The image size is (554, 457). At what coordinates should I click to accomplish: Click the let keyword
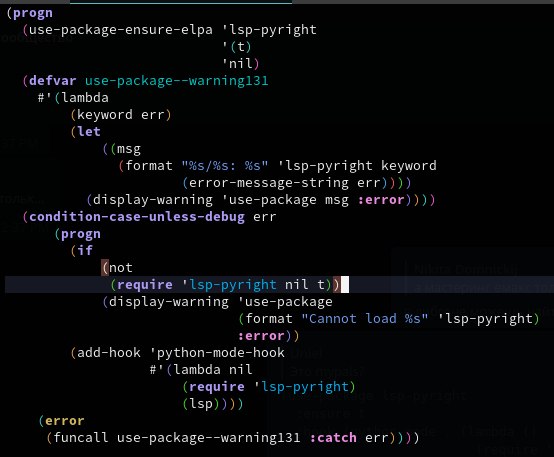[89, 132]
